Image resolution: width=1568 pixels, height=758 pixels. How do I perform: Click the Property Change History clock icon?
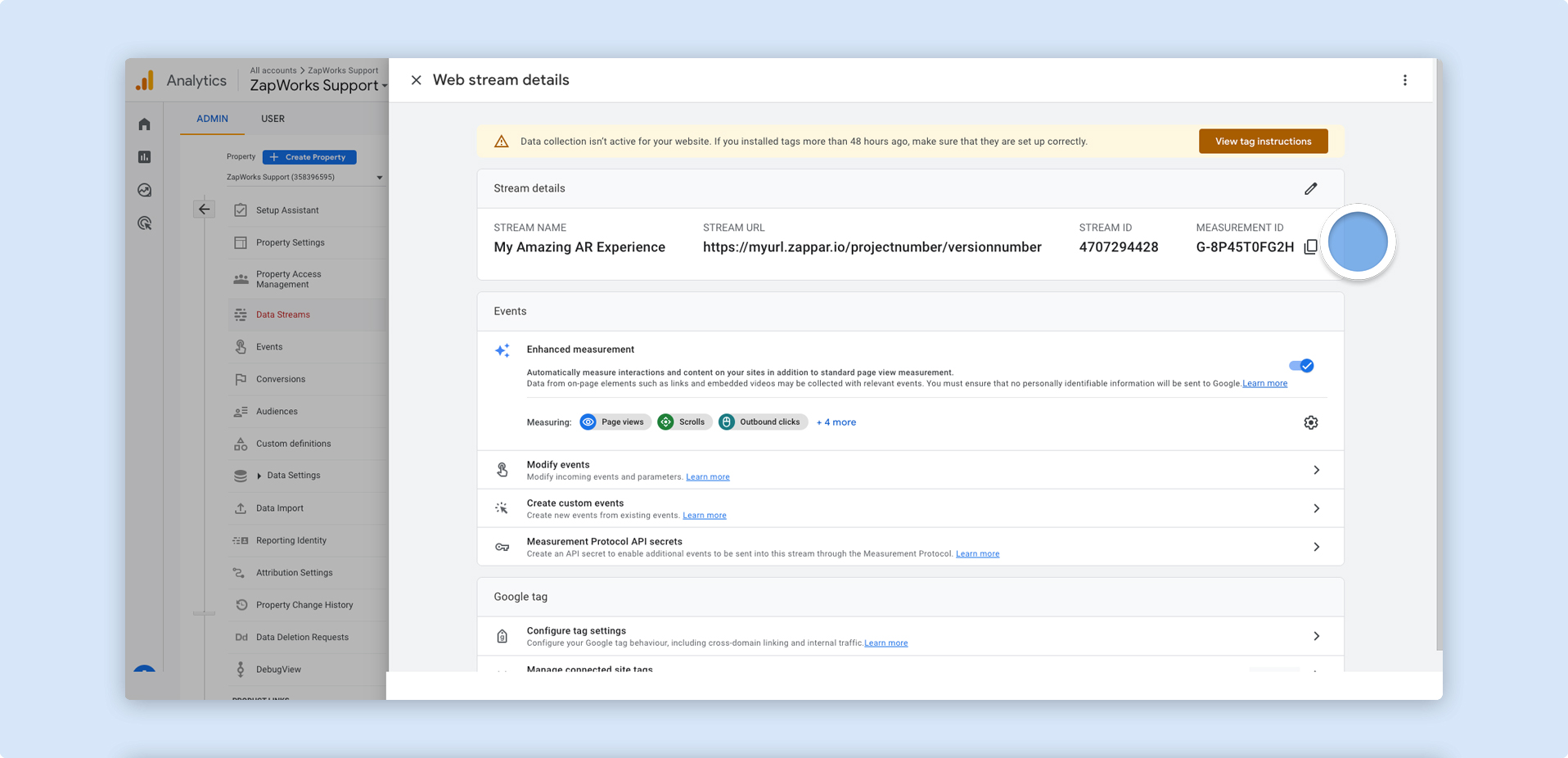click(x=241, y=605)
